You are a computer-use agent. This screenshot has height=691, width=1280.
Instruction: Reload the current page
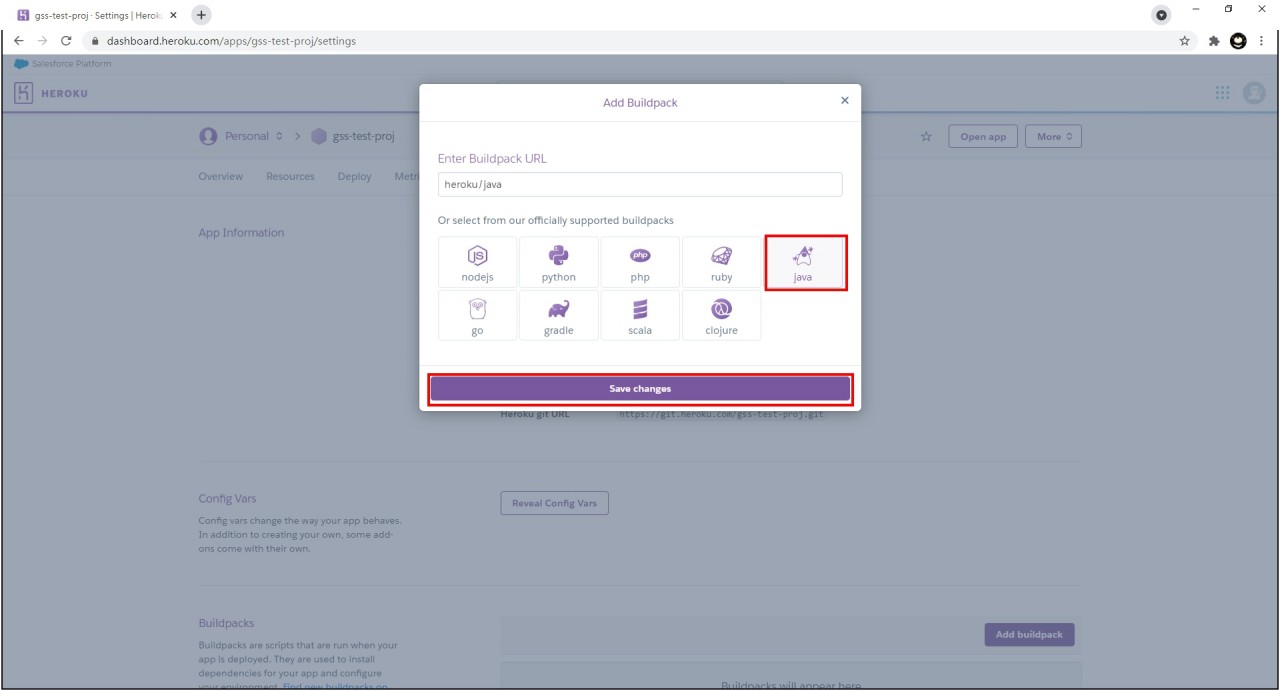66,41
